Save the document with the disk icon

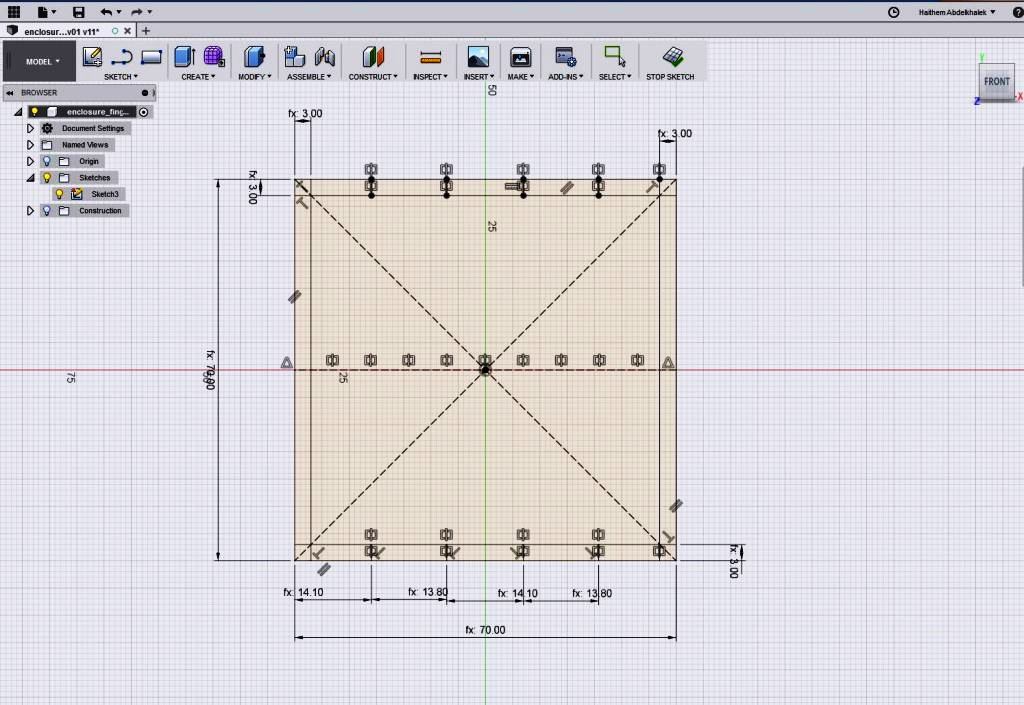(x=78, y=11)
